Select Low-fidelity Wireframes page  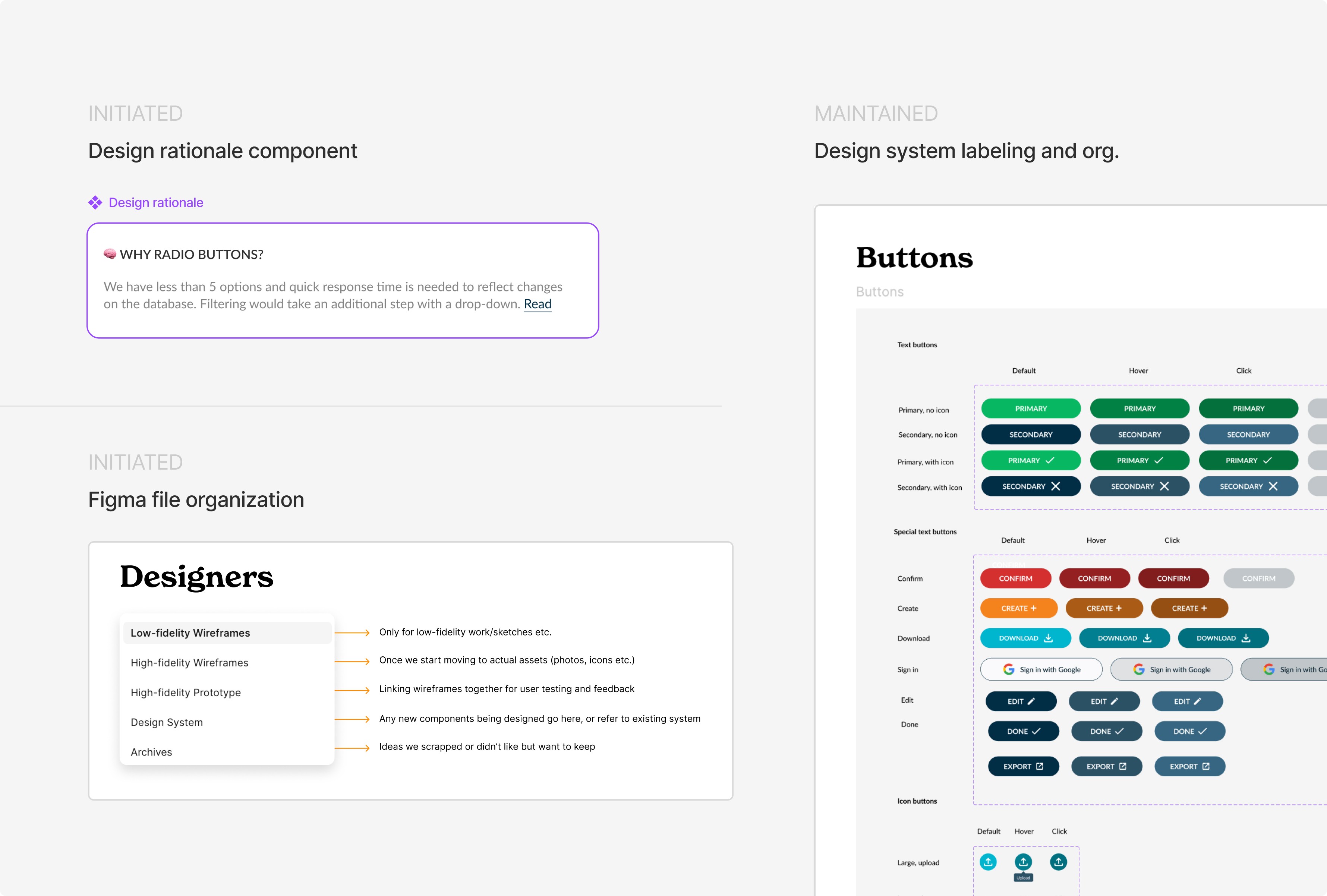[x=190, y=633]
